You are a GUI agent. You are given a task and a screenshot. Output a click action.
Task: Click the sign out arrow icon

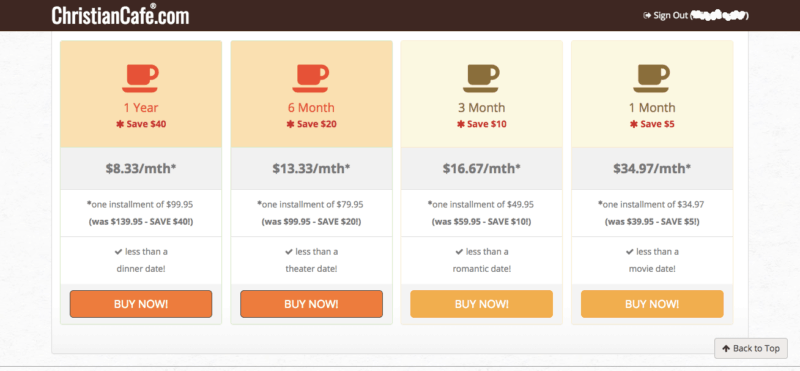tap(647, 16)
